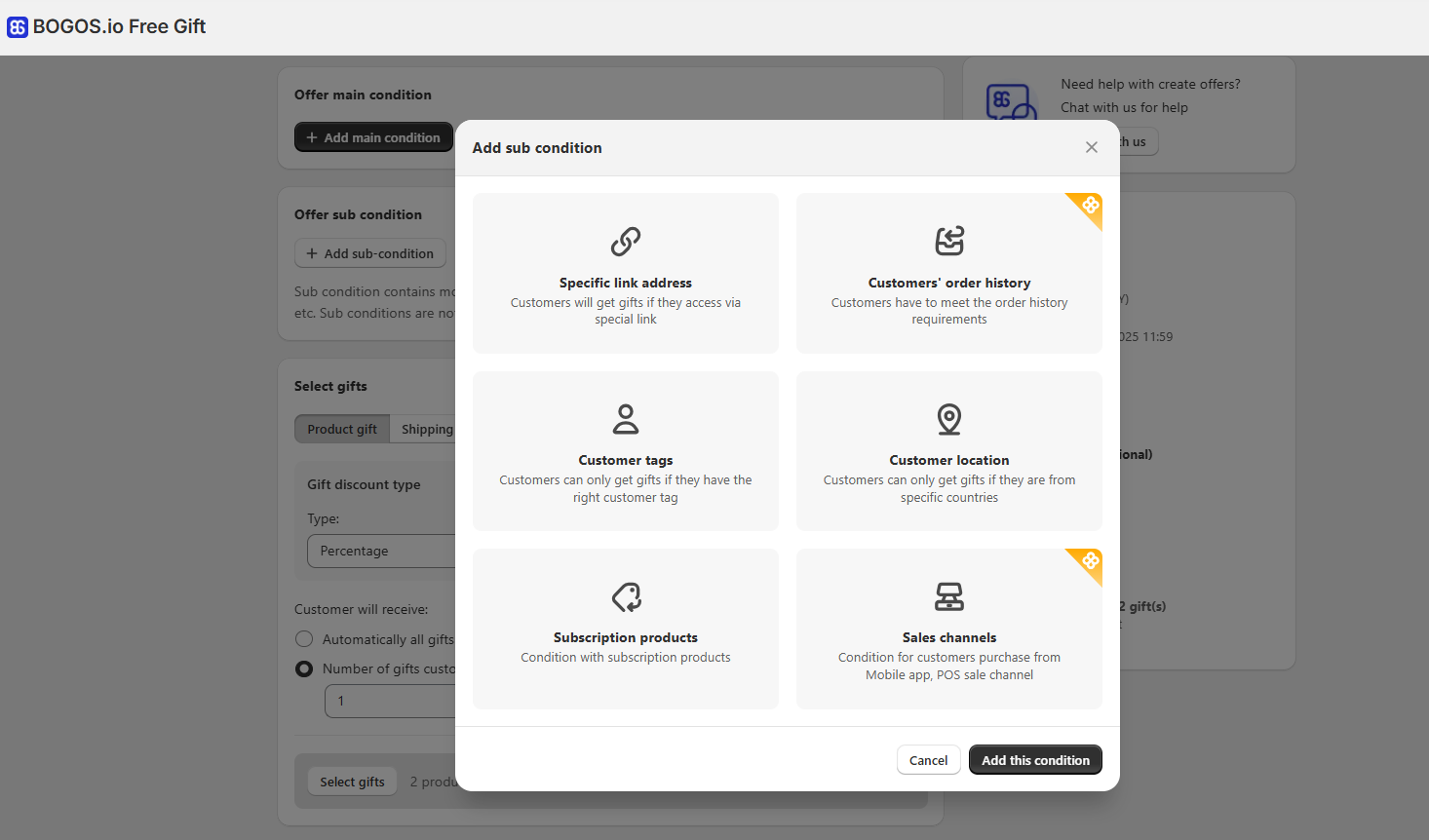The height and width of the screenshot is (840, 1429).
Task: Choose the Subscription products card title
Action: click(x=626, y=637)
